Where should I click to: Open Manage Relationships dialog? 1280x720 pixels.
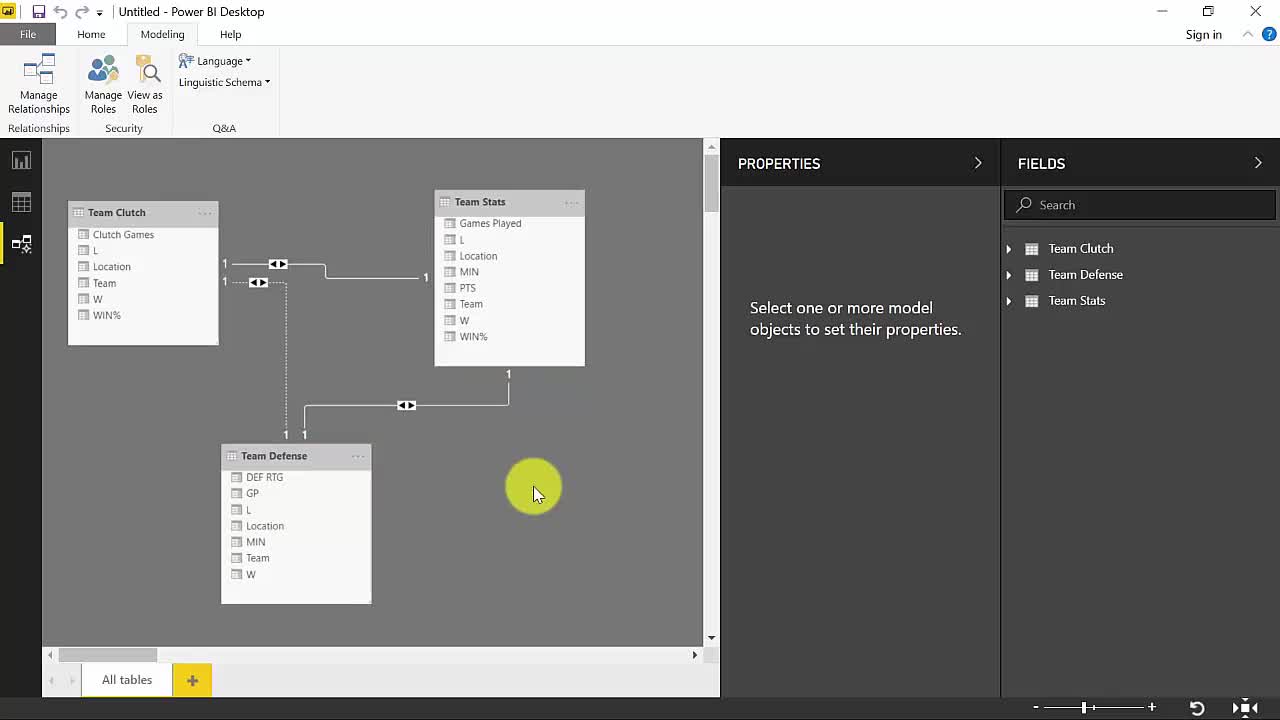(x=39, y=85)
